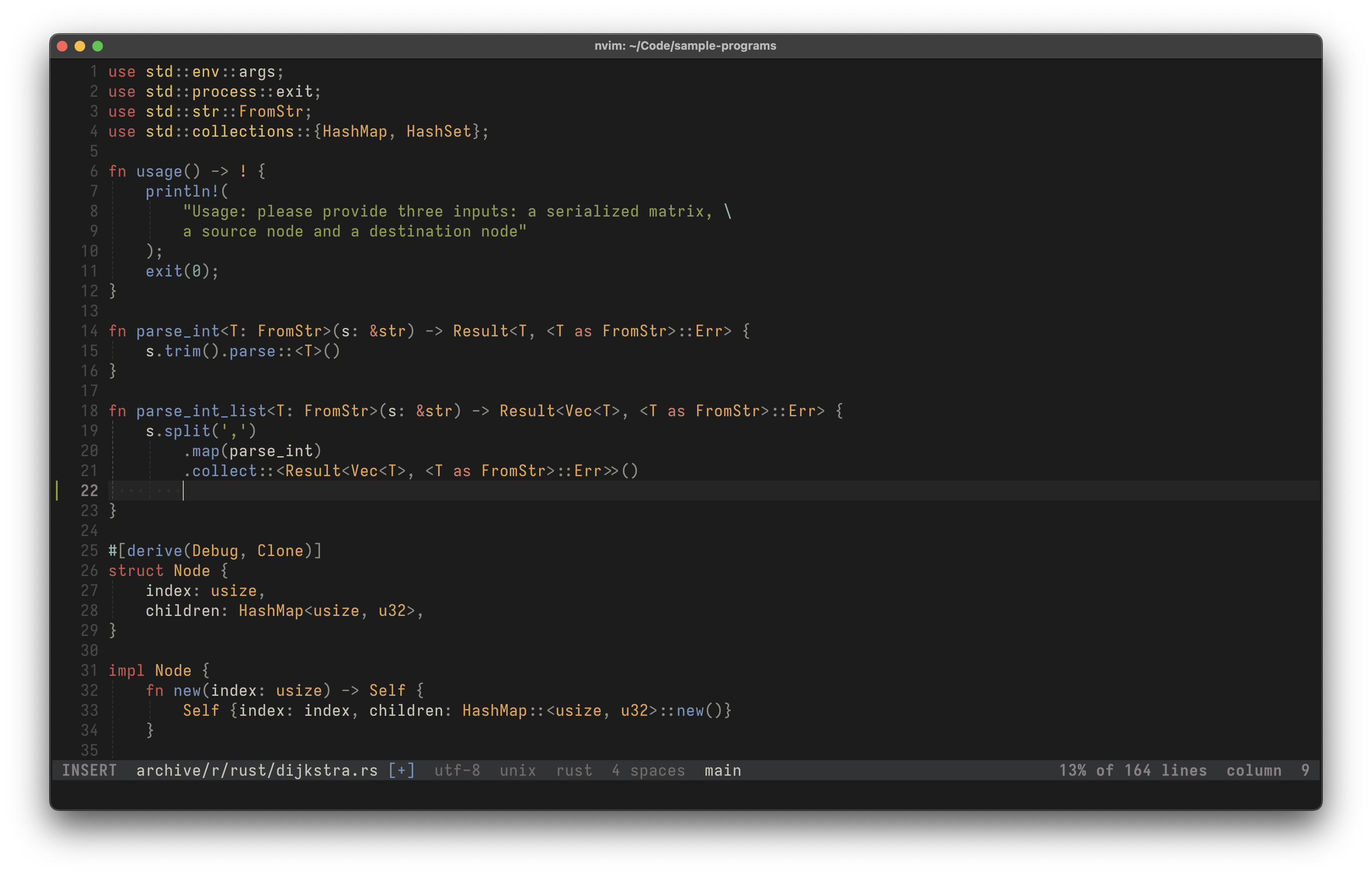
Task: Click 'HashSet' in the collections import
Action: tap(439, 132)
